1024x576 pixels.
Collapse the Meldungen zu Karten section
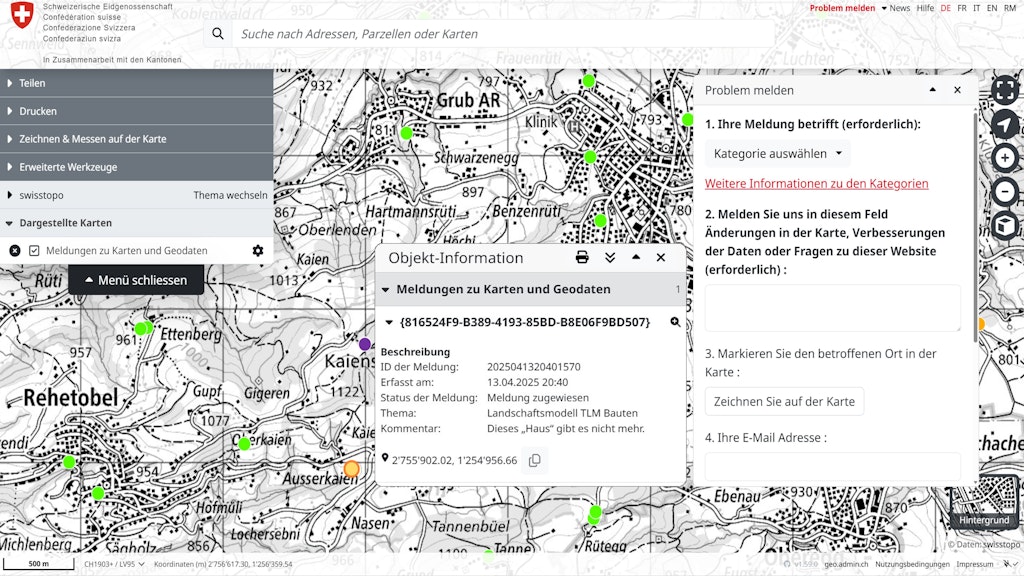click(385, 289)
